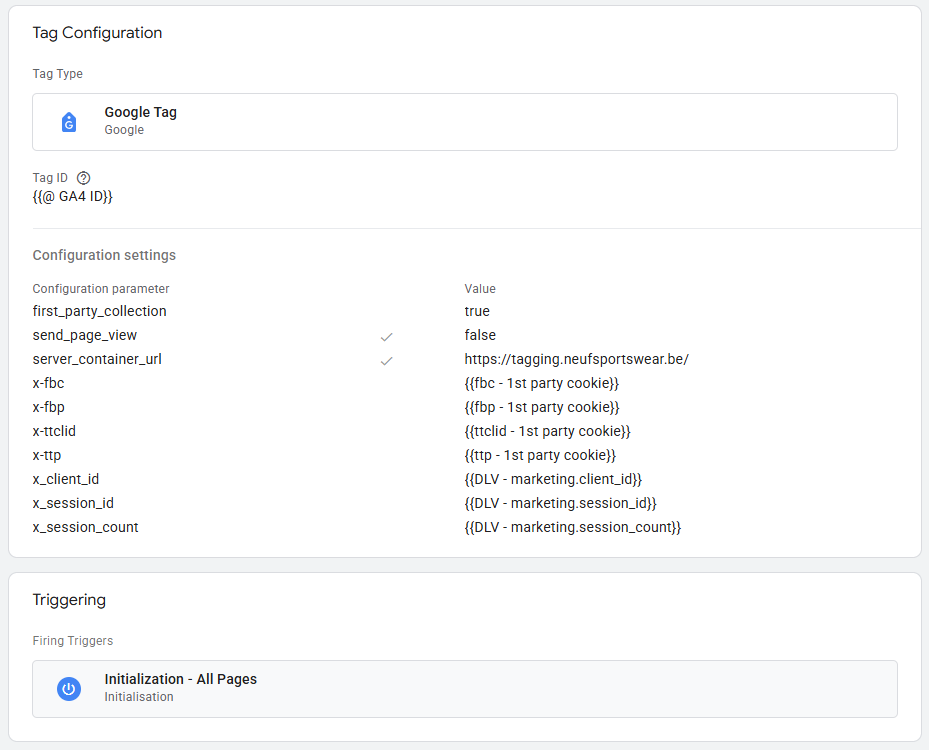Click the Initialization trigger power icon
Screen dimensions: 929x750
click(x=69, y=689)
